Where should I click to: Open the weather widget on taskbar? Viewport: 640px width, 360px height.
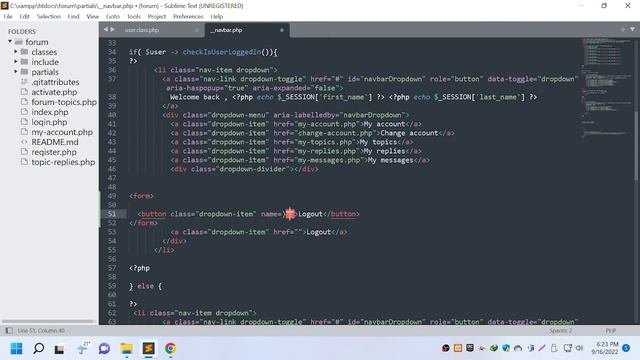[83, 348]
